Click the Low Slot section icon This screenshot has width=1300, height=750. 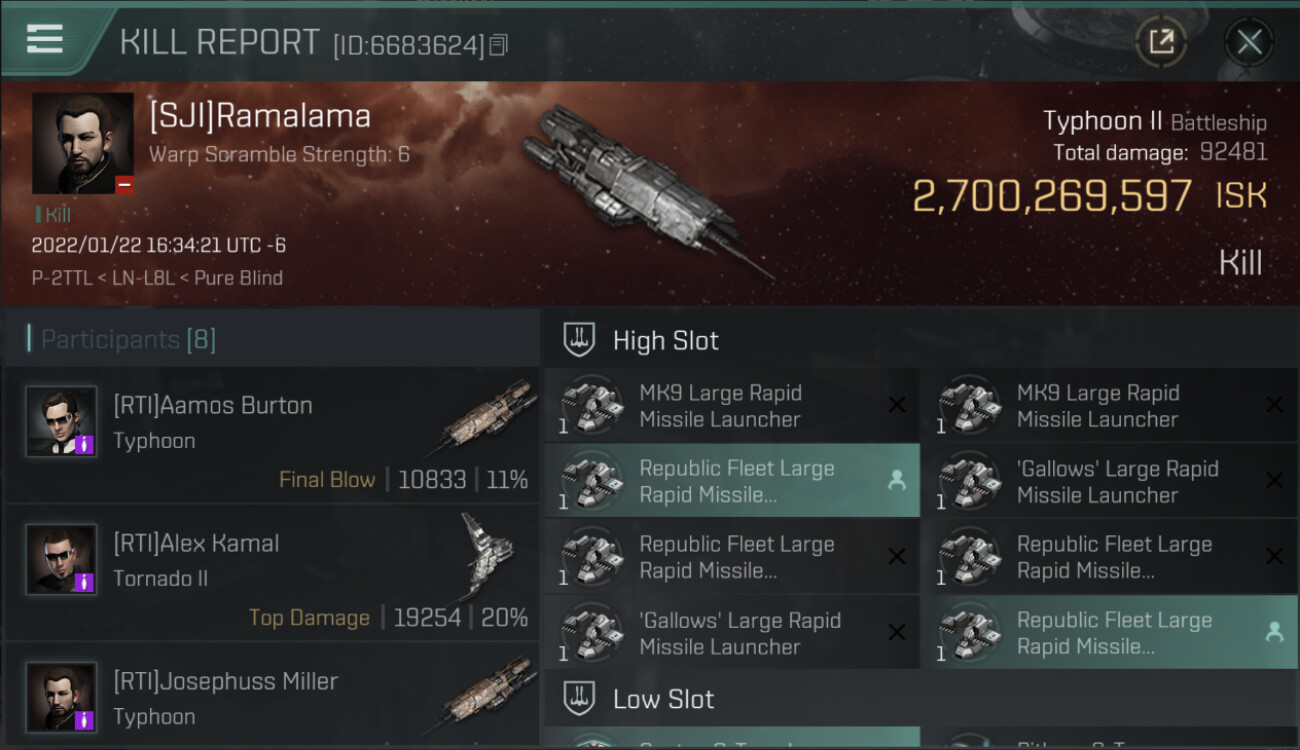pyautogui.click(x=580, y=699)
